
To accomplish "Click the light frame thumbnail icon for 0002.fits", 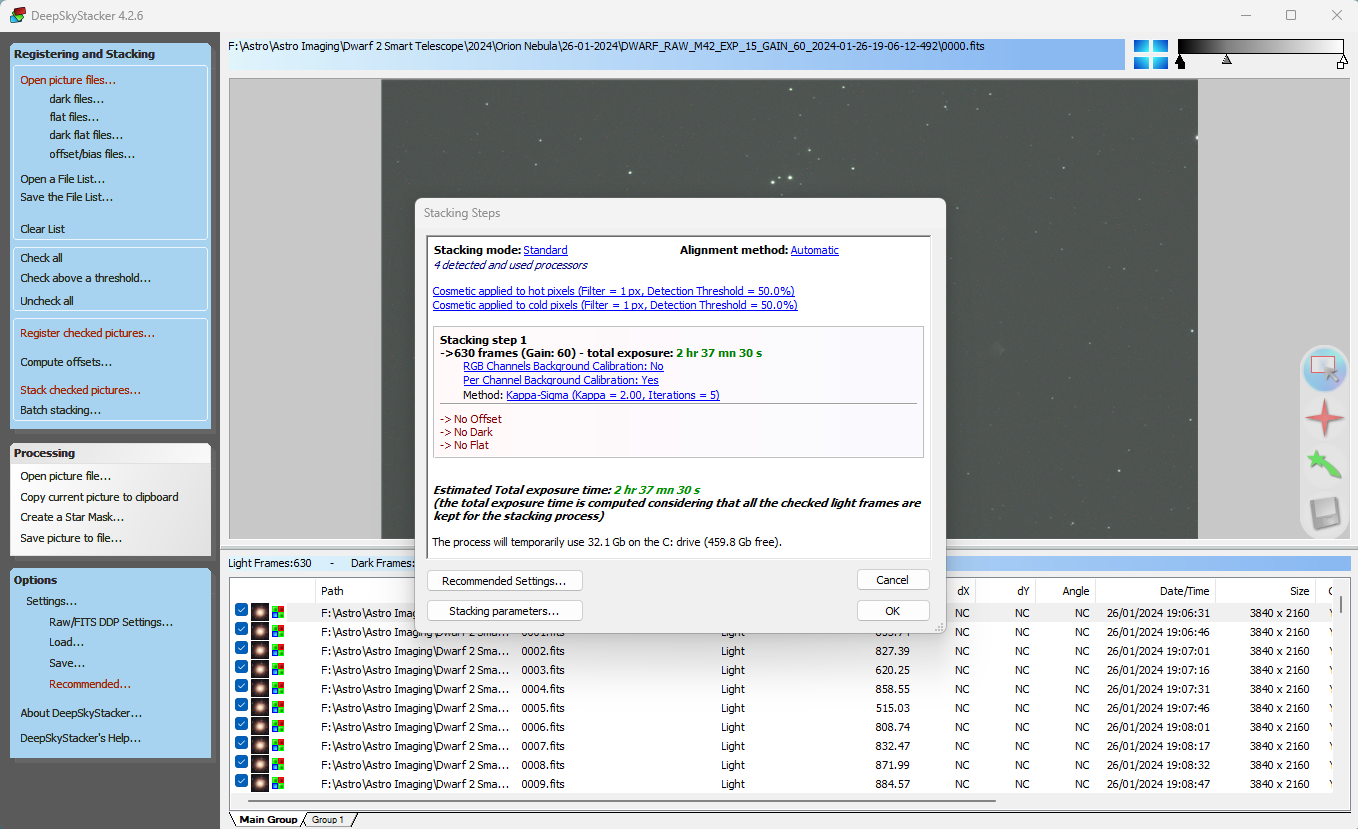I will (260, 651).
